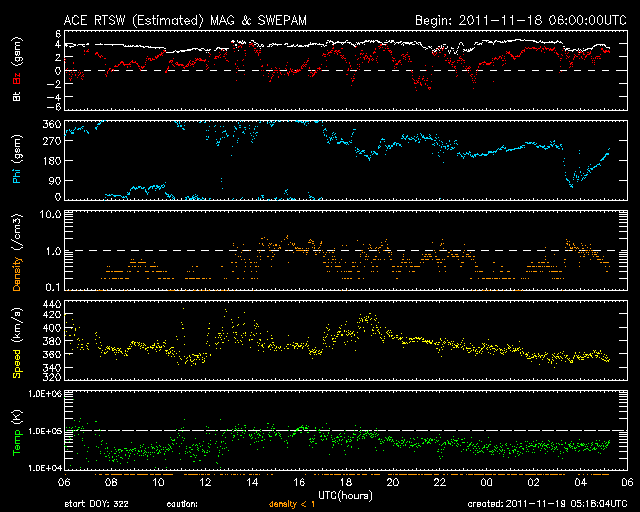Click the '90' tick on Phi axis
640x512 pixels.
coord(55,180)
